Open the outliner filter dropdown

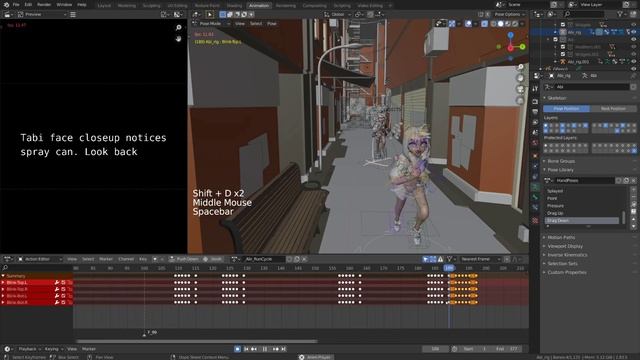pyautogui.click(x=622, y=14)
